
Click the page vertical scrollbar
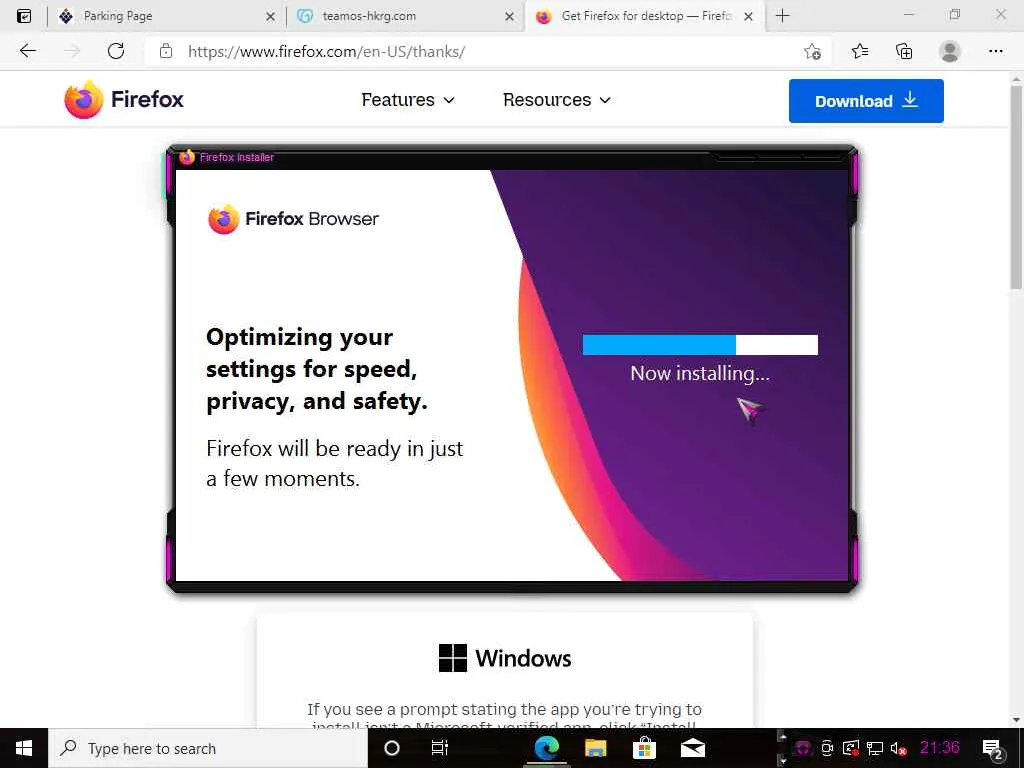point(1016,186)
